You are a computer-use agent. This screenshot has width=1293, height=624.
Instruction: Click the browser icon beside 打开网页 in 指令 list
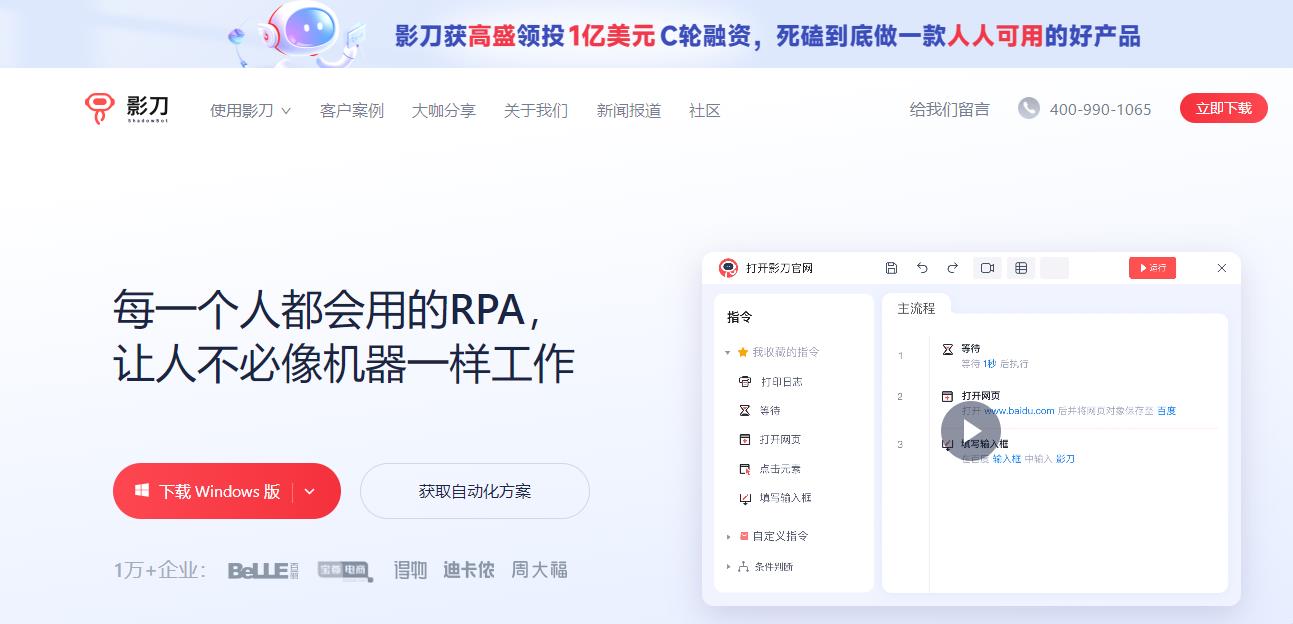[744, 439]
